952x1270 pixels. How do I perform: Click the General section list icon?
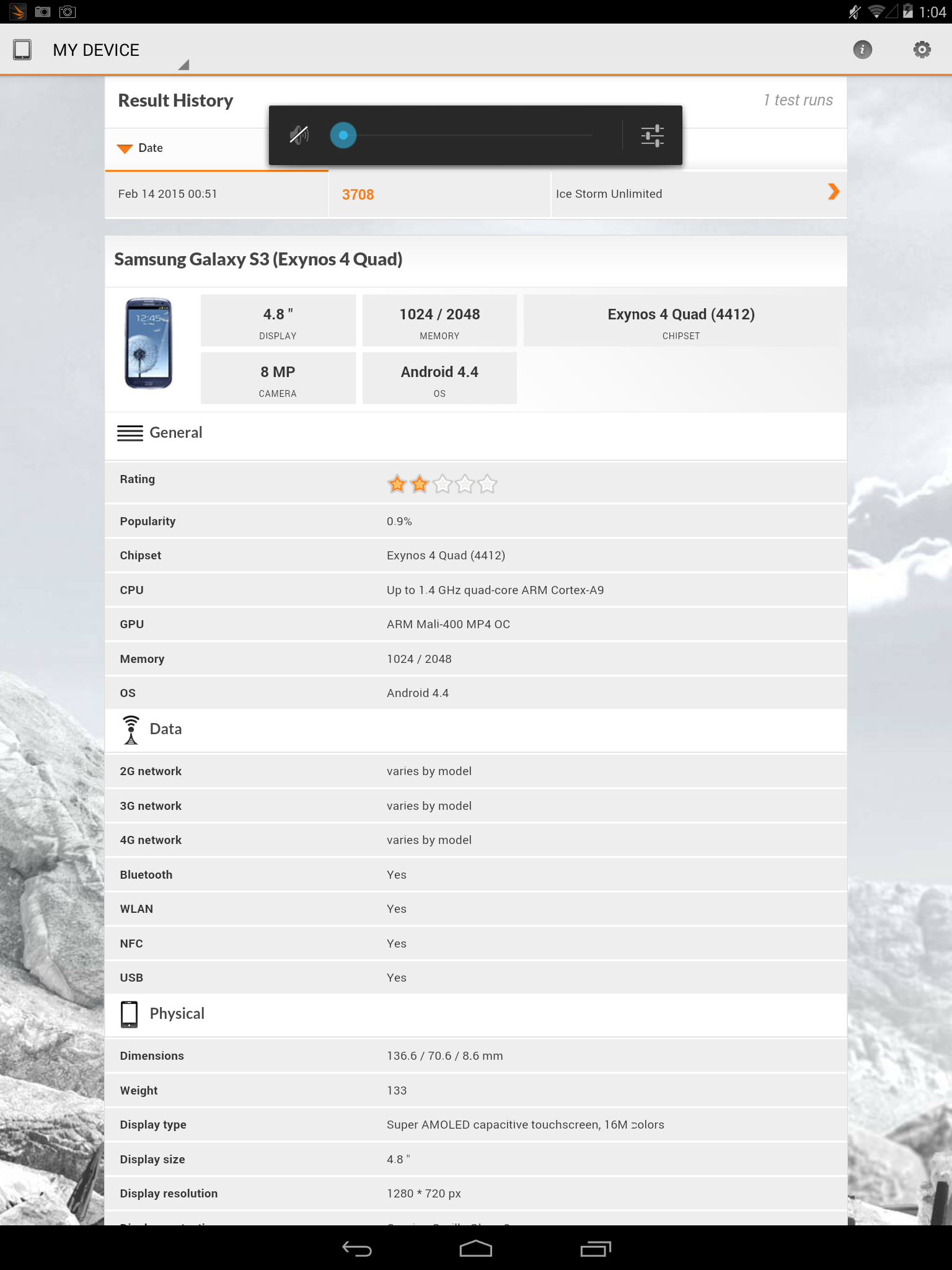(x=130, y=433)
